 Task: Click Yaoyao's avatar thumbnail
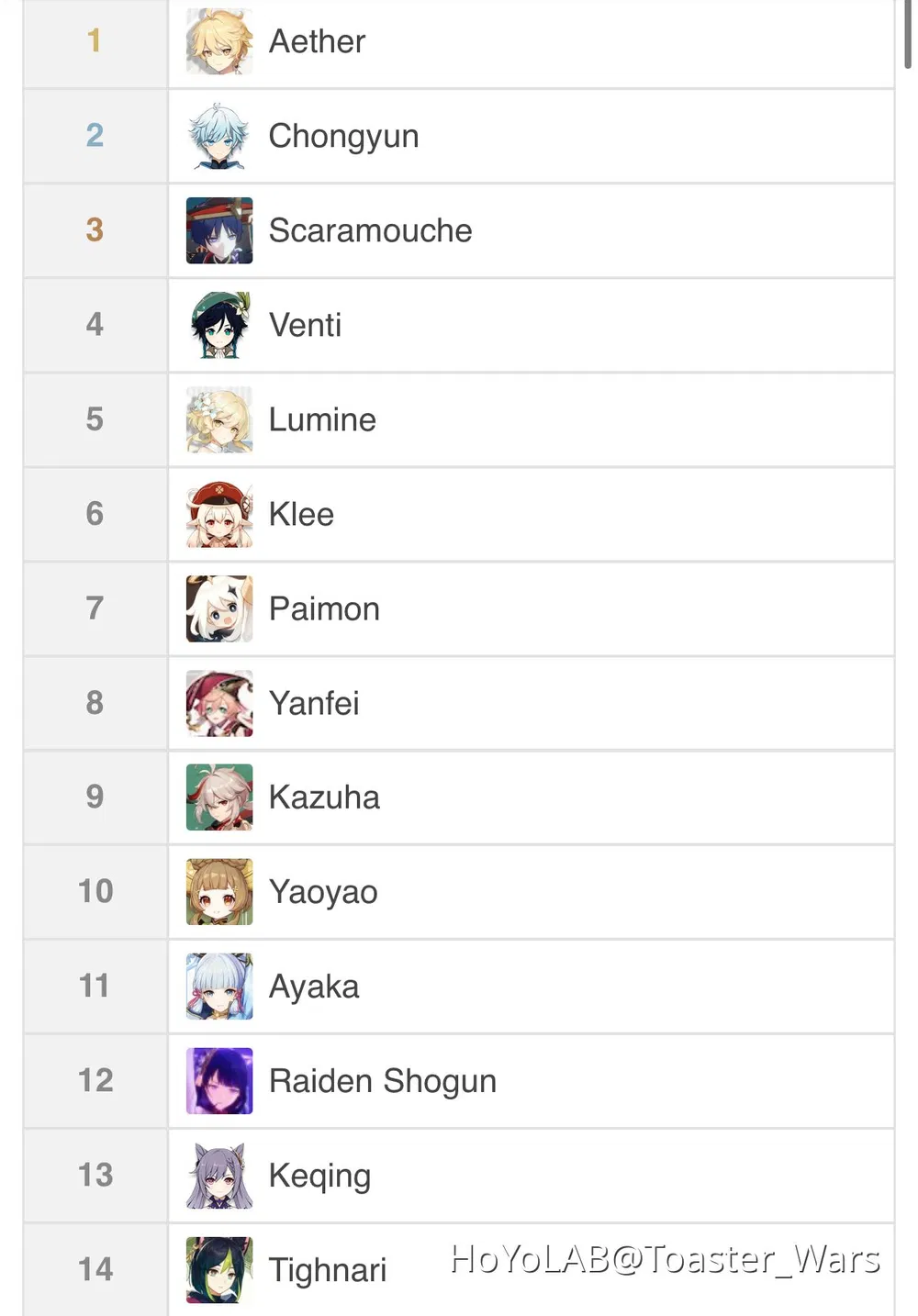[219, 892]
